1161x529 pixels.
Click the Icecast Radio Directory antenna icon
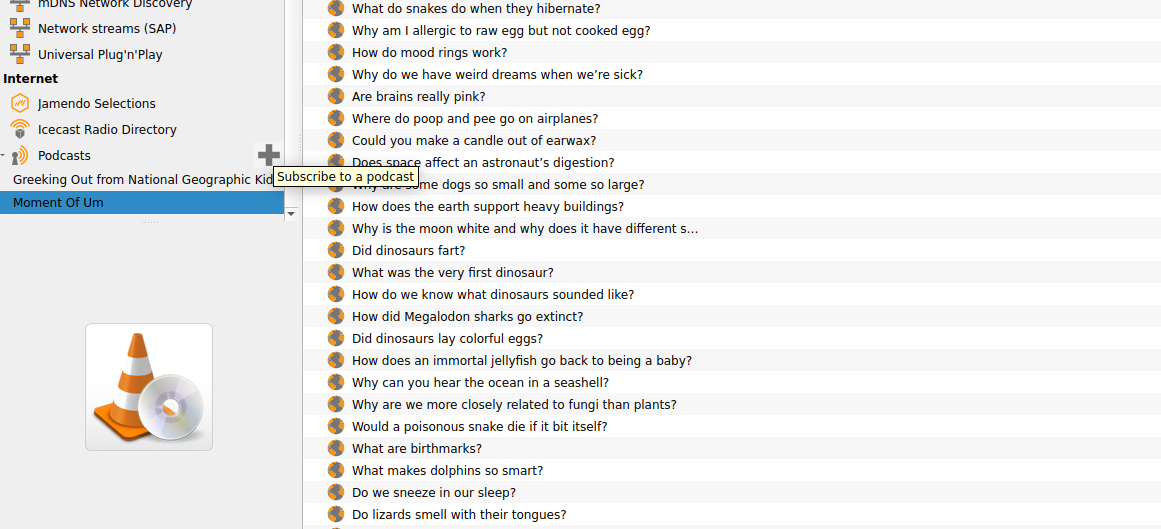coord(20,130)
